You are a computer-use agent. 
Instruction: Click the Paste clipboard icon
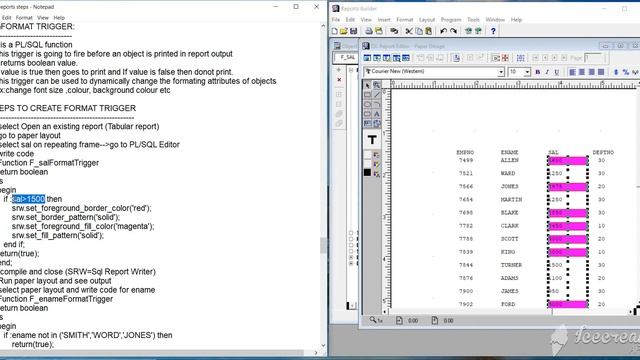pyautogui.click(x=428, y=31)
